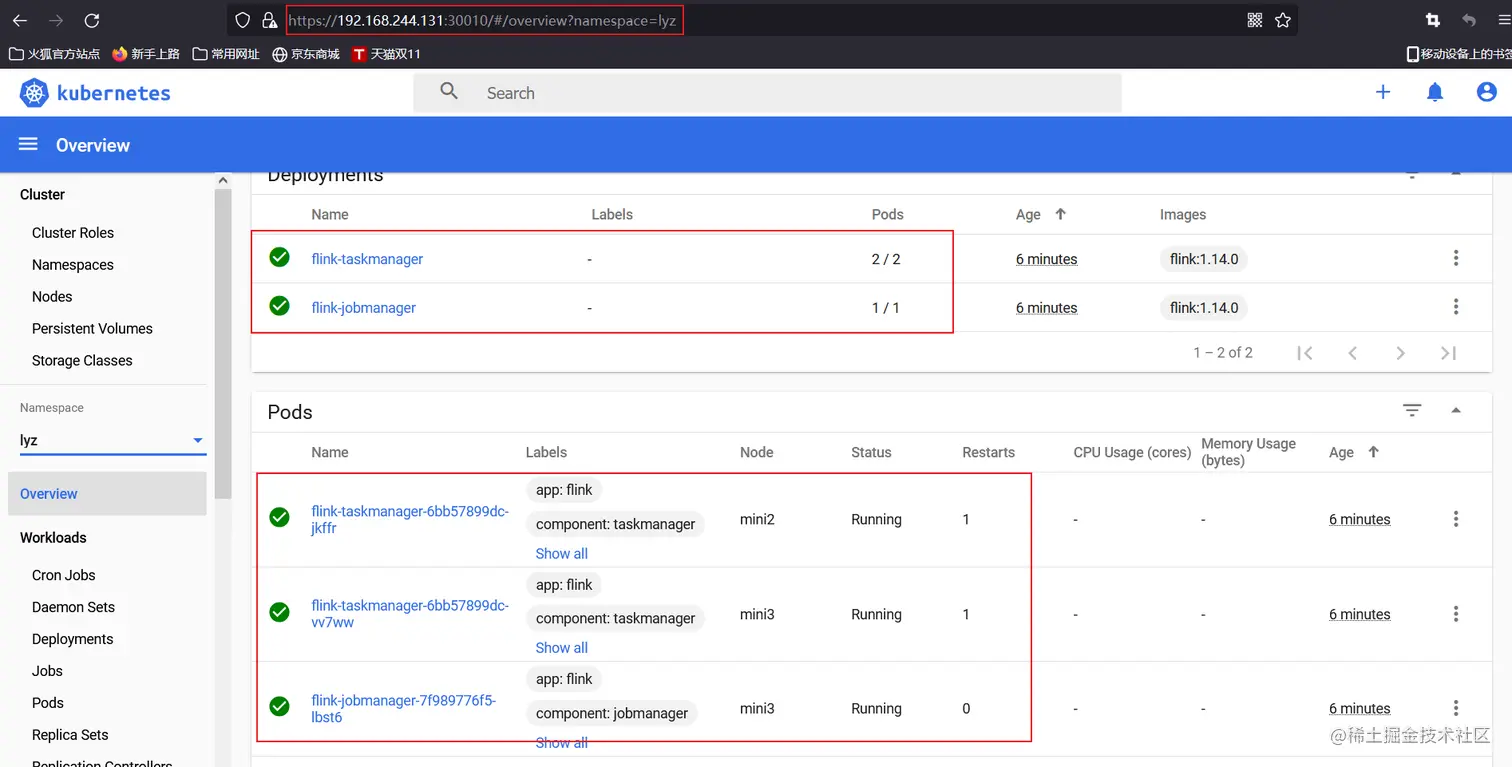1512x767 pixels.
Task: Click the create resource plus icon
Action: (1383, 92)
